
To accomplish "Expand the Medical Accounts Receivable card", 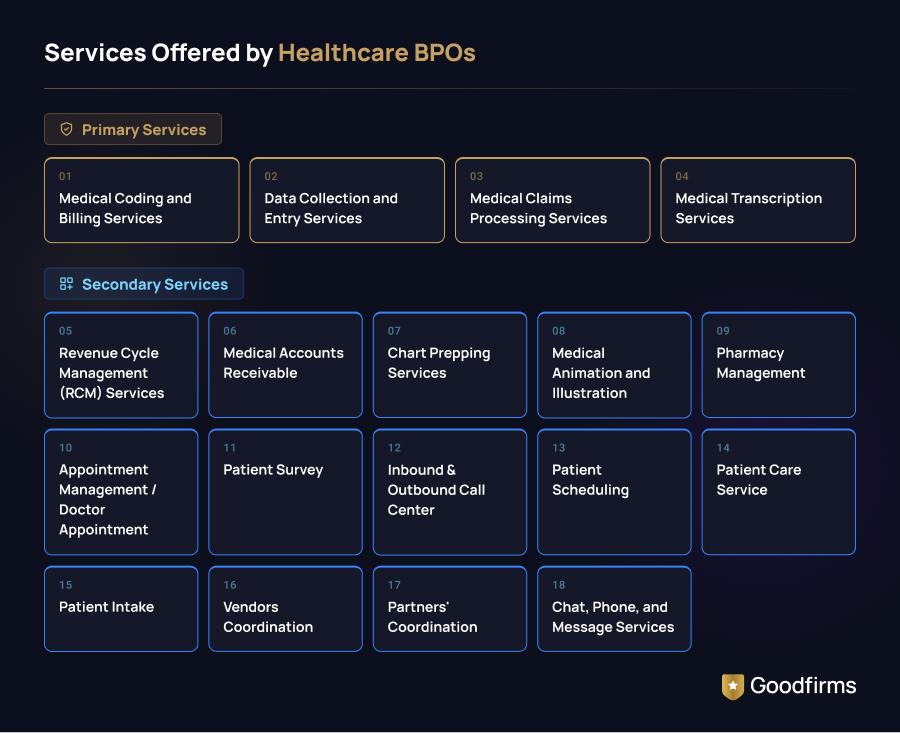I will click(x=285, y=365).
